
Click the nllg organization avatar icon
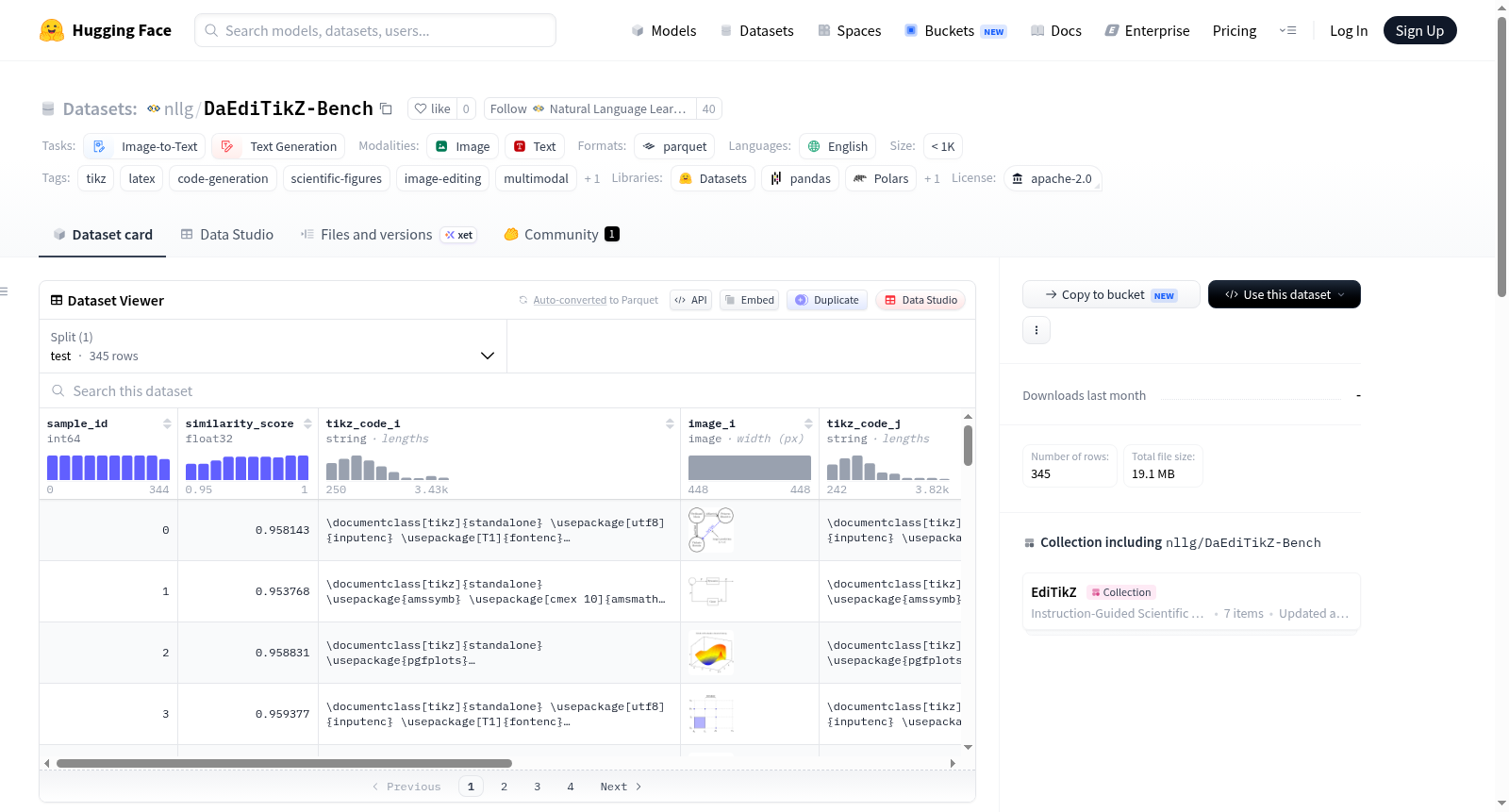tap(154, 108)
